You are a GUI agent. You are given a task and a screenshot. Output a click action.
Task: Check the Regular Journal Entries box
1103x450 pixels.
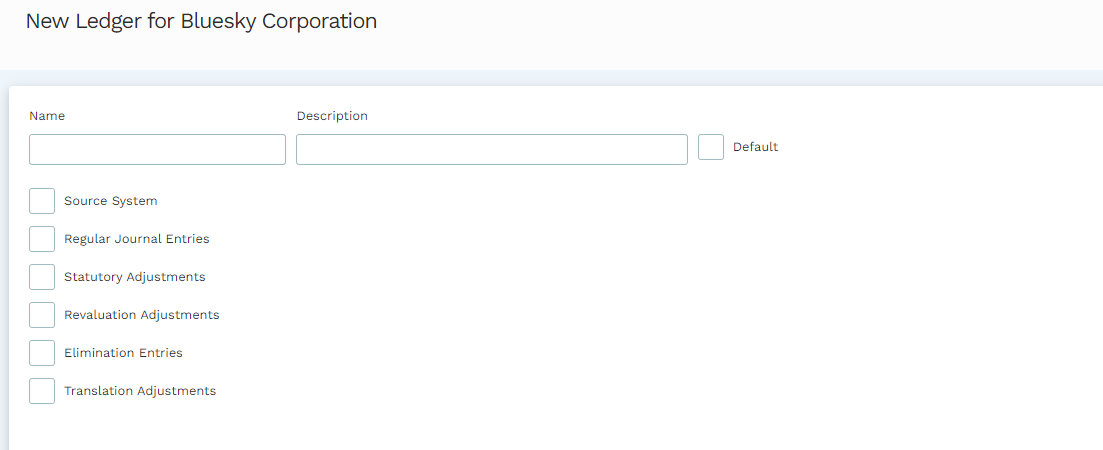pos(42,239)
